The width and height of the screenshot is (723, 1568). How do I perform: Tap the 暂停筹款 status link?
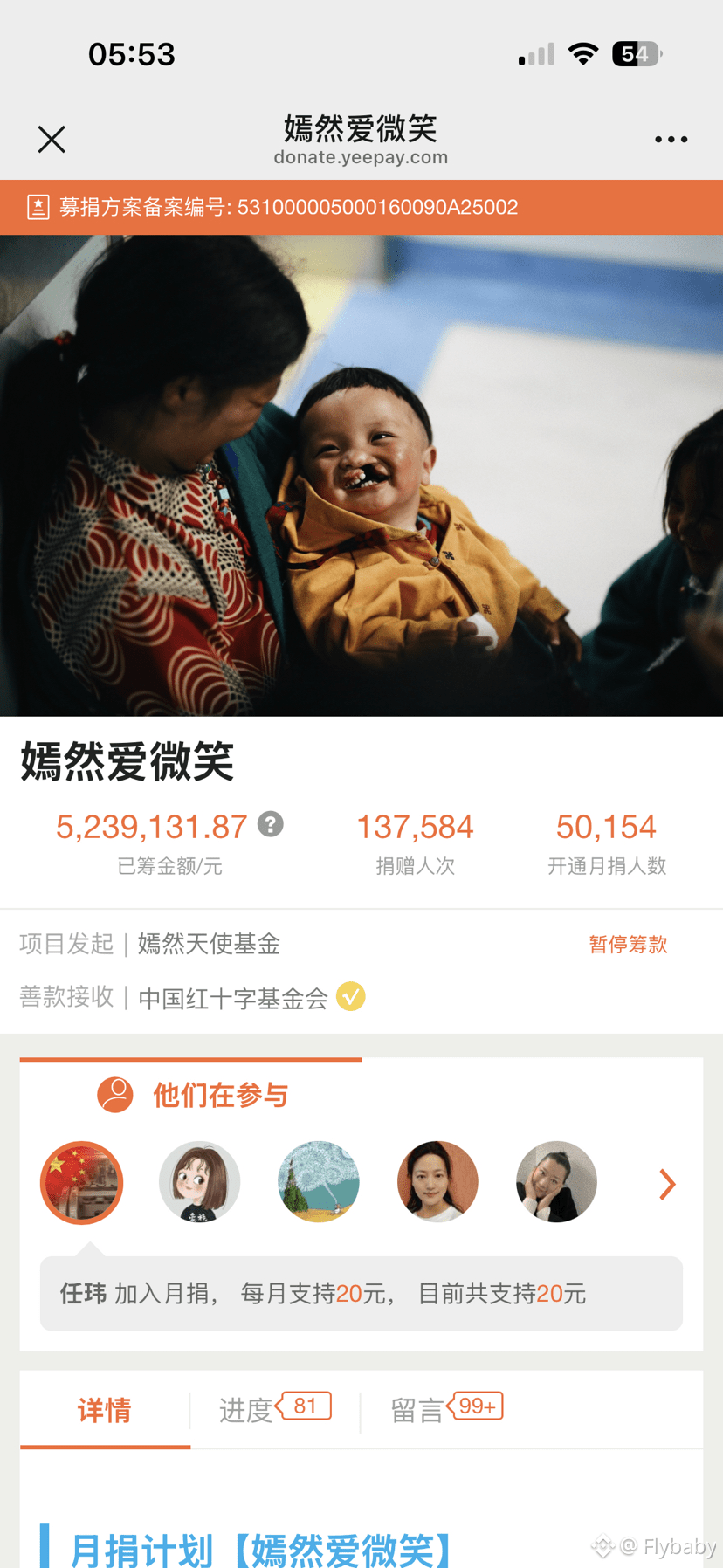[628, 944]
